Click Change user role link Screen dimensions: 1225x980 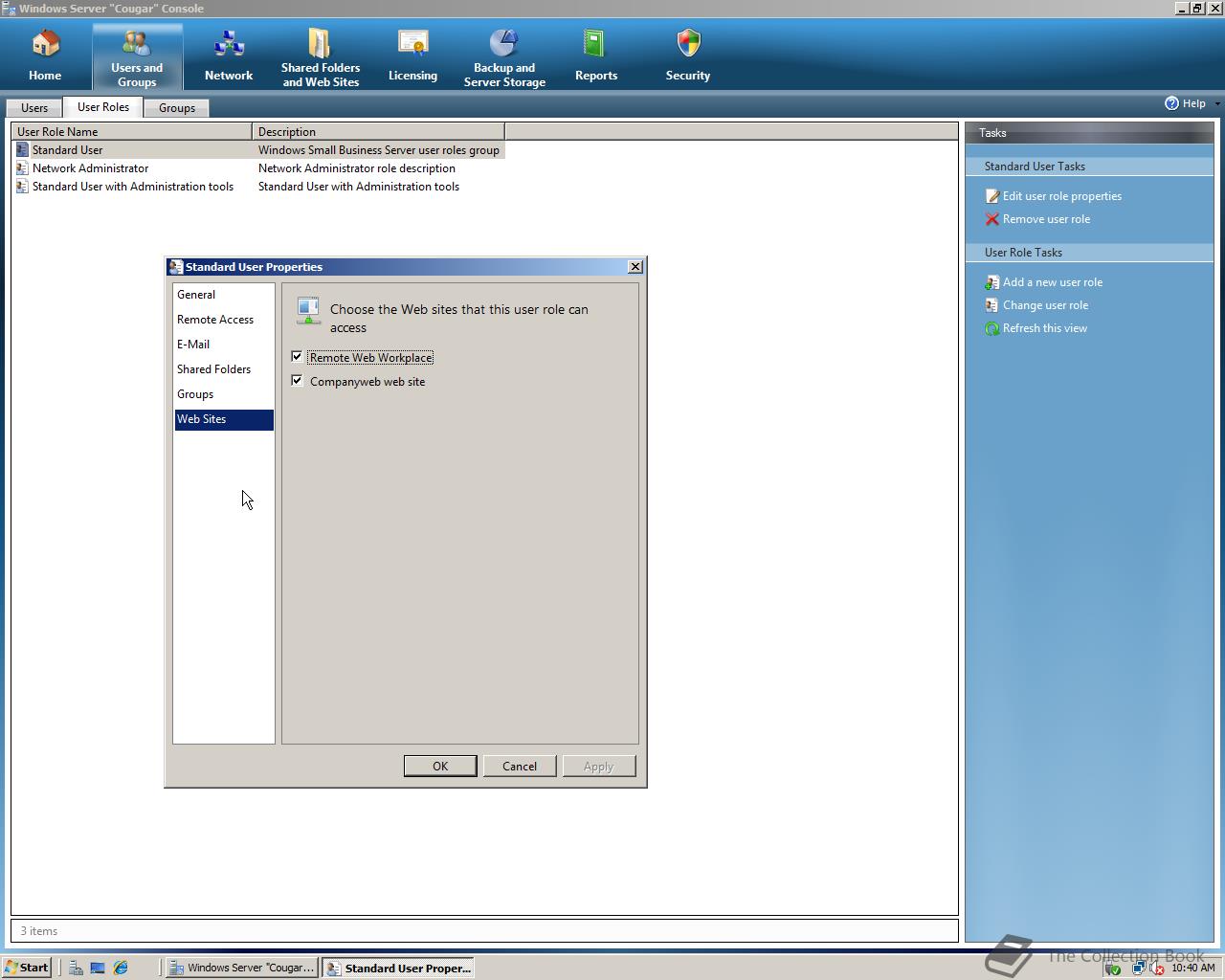pyautogui.click(x=1045, y=305)
